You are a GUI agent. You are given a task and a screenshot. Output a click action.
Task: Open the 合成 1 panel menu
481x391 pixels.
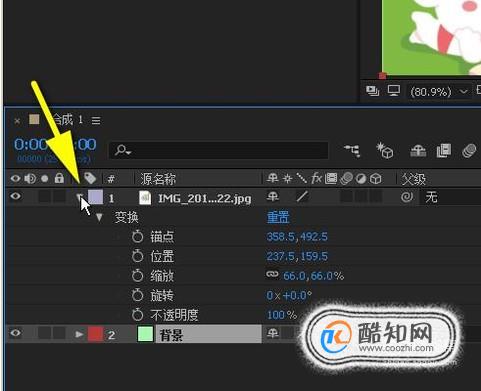click(x=96, y=120)
